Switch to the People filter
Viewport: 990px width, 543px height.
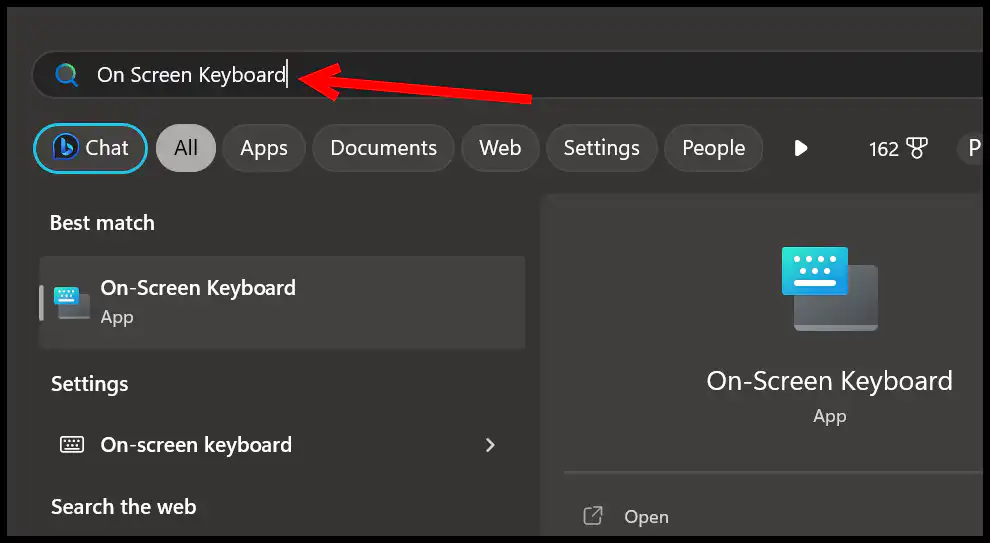click(x=713, y=148)
